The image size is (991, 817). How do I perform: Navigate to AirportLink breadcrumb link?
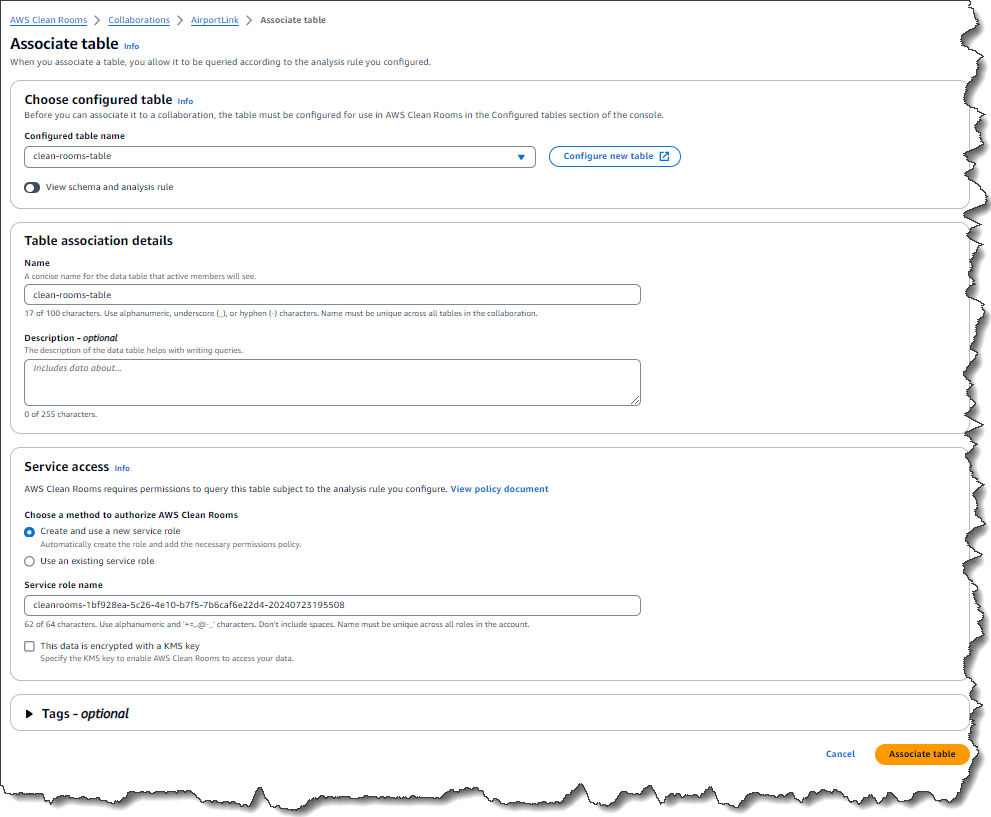215,20
